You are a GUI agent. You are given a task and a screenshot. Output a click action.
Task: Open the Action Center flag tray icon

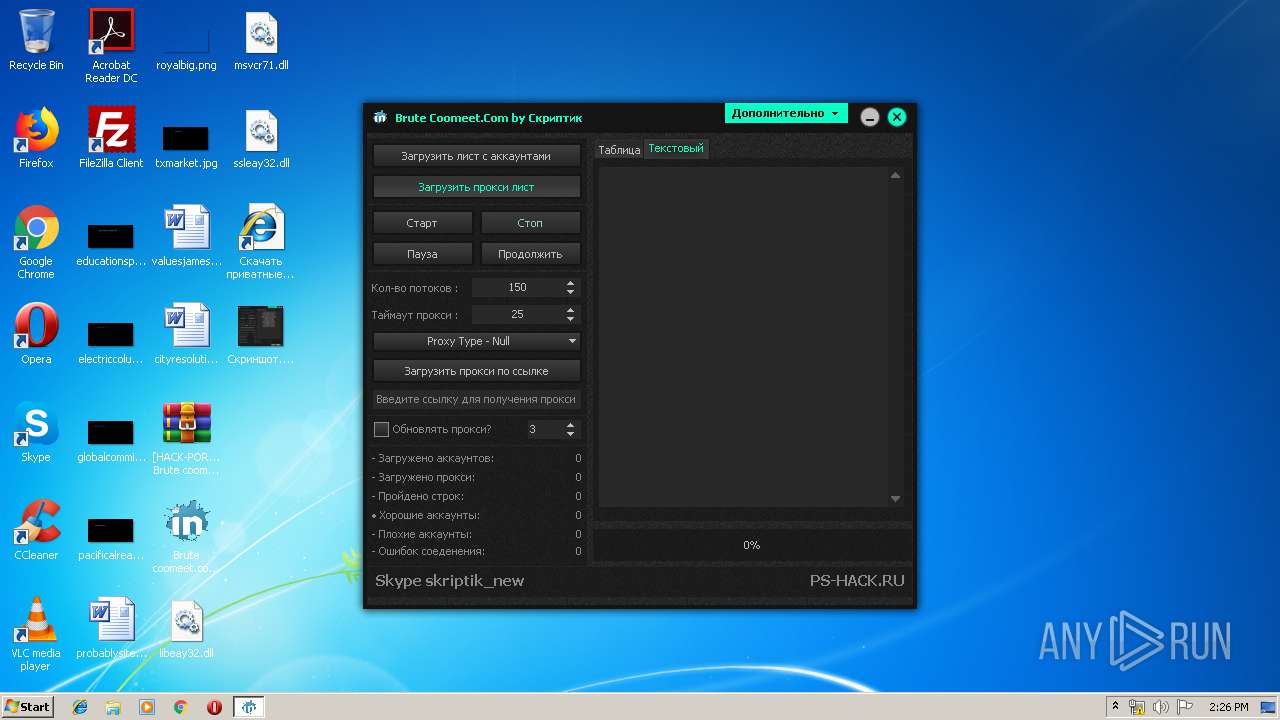[x=1185, y=707]
